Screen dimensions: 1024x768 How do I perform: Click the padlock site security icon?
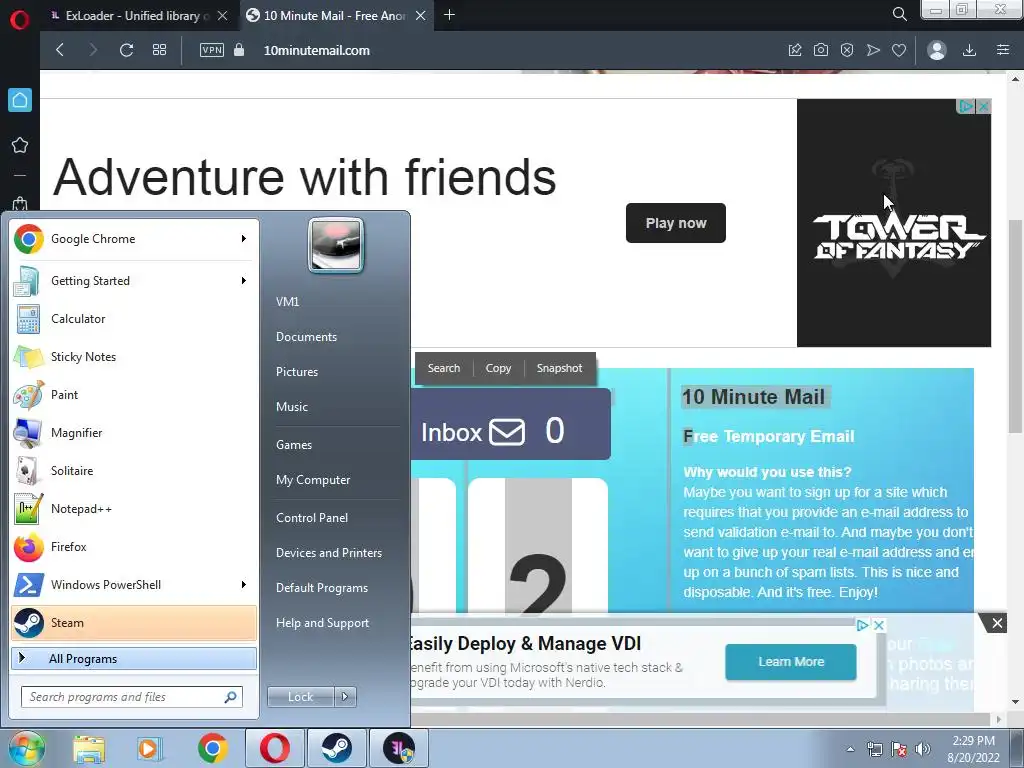coord(239,50)
